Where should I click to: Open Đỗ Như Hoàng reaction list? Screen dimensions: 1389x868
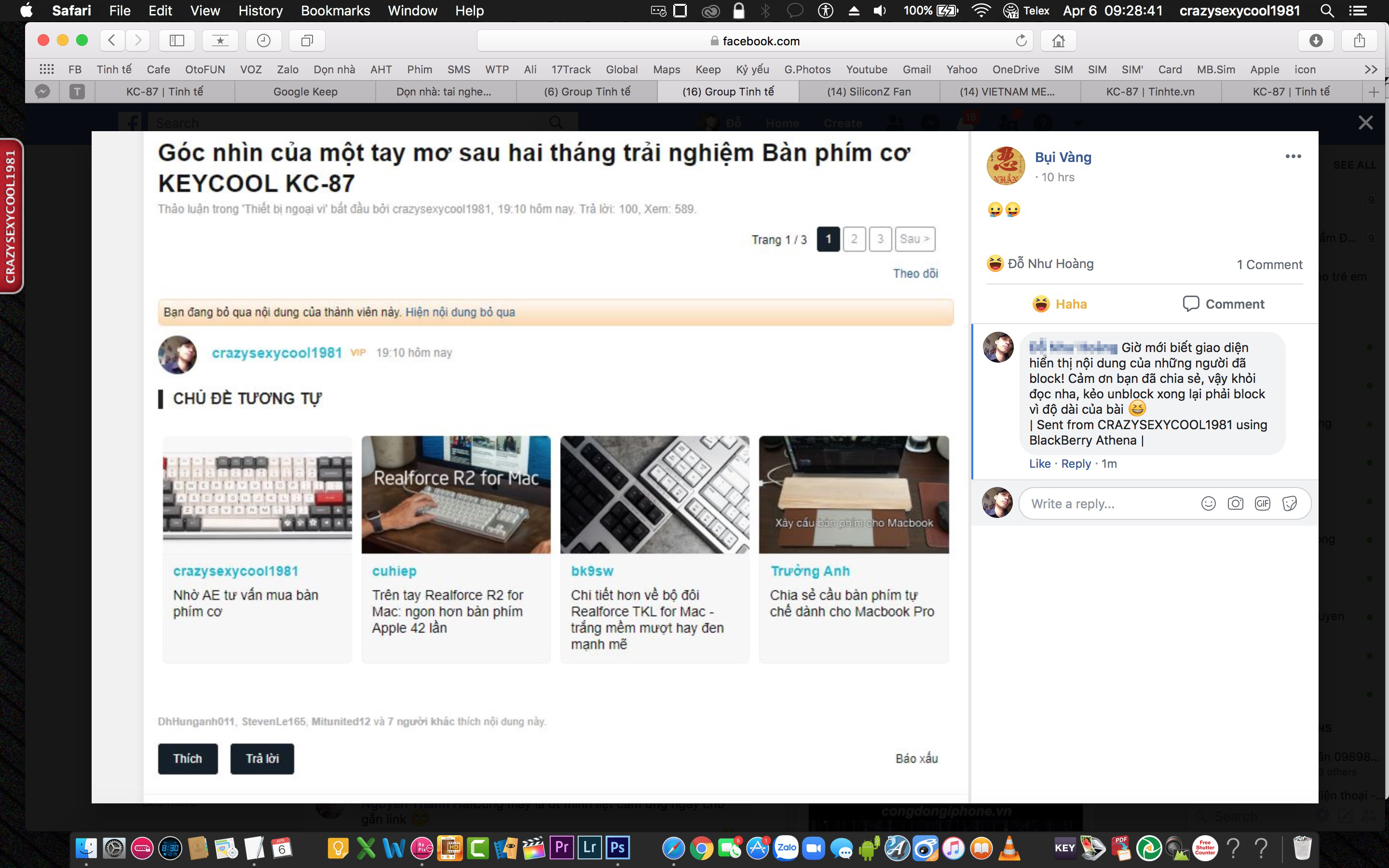(x=1050, y=263)
